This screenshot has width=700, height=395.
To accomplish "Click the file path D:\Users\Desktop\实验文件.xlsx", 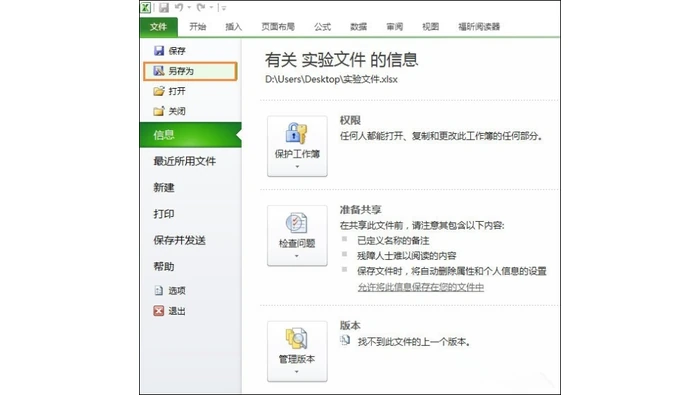I will coord(331,79).
